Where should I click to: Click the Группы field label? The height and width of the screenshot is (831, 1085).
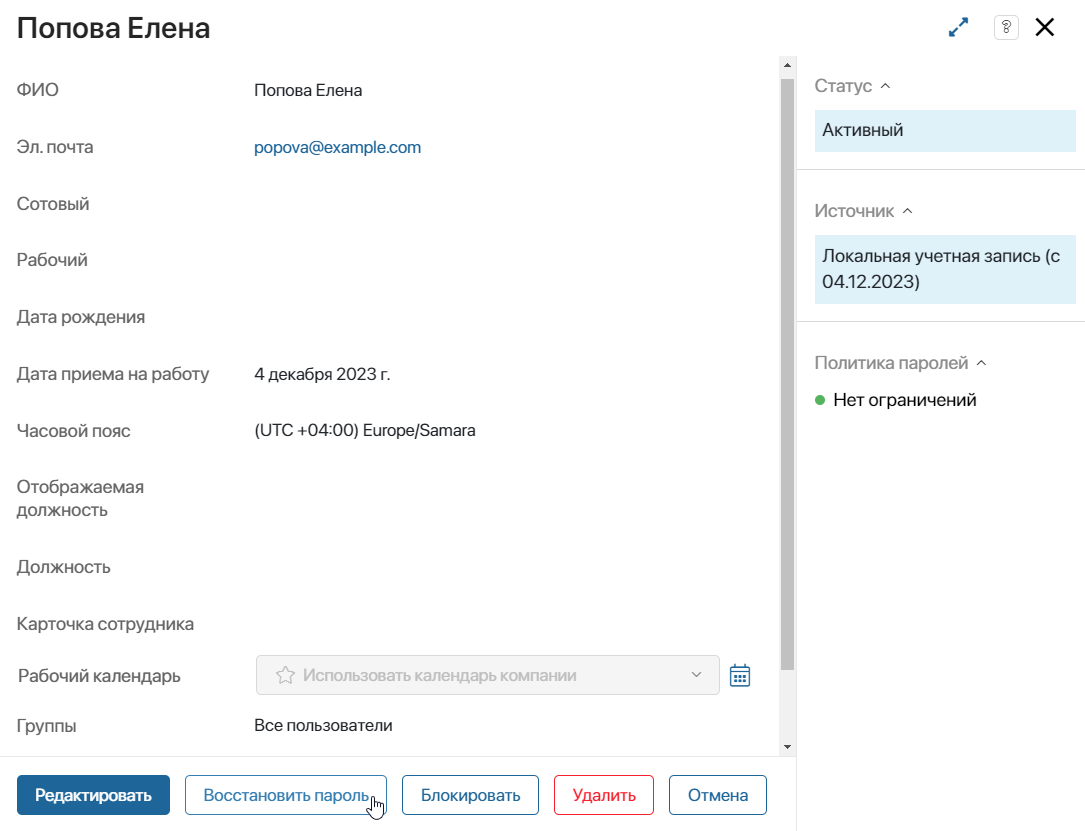click(46, 726)
